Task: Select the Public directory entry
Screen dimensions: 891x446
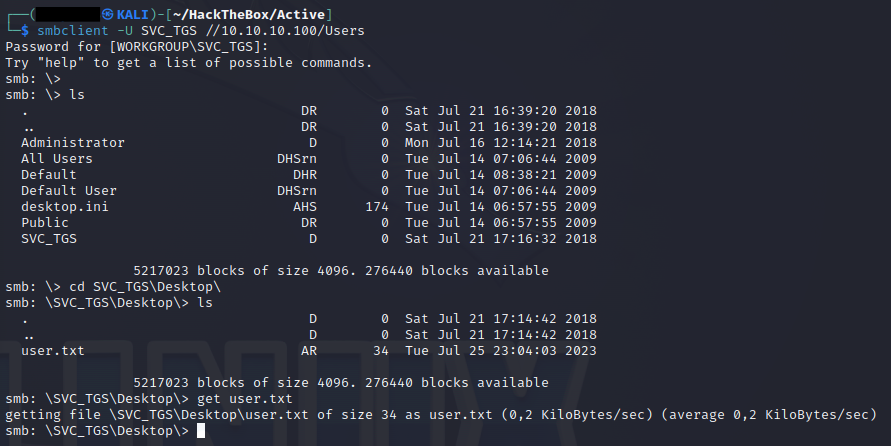Action: (x=45, y=223)
